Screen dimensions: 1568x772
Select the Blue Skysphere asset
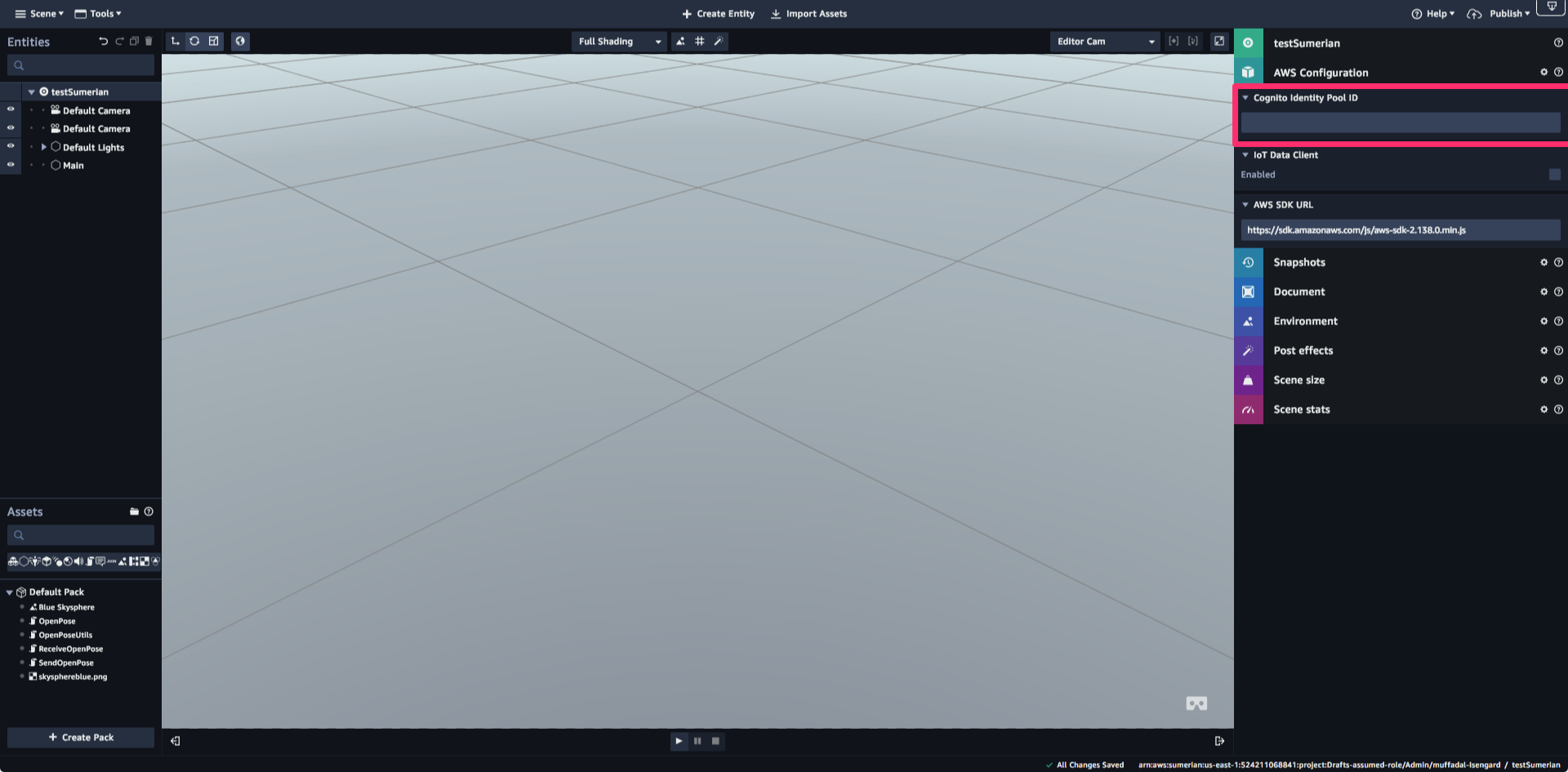[x=66, y=607]
